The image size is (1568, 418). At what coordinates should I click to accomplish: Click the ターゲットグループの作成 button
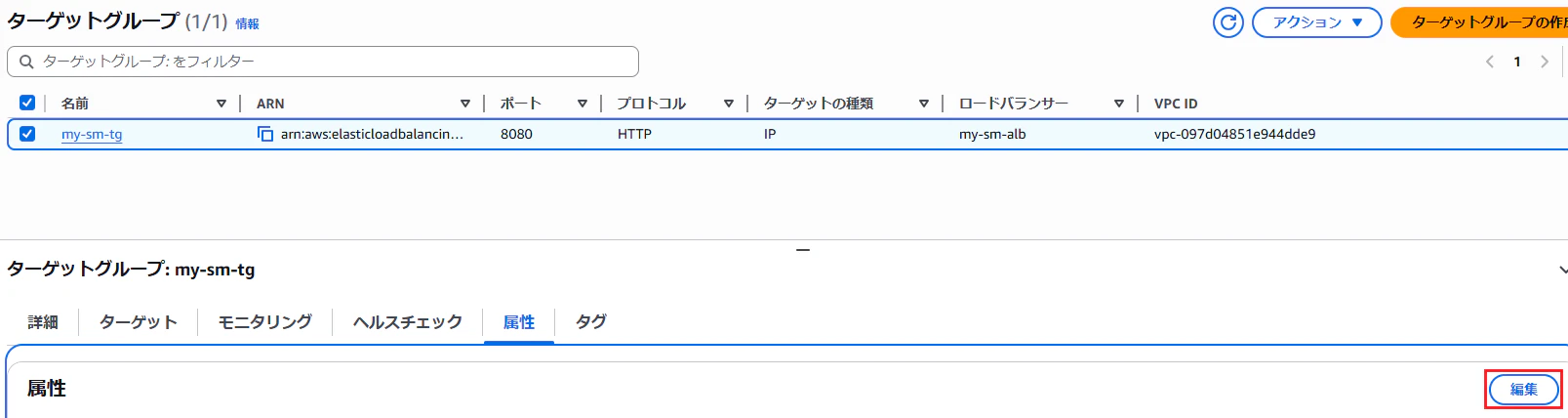1479,21
